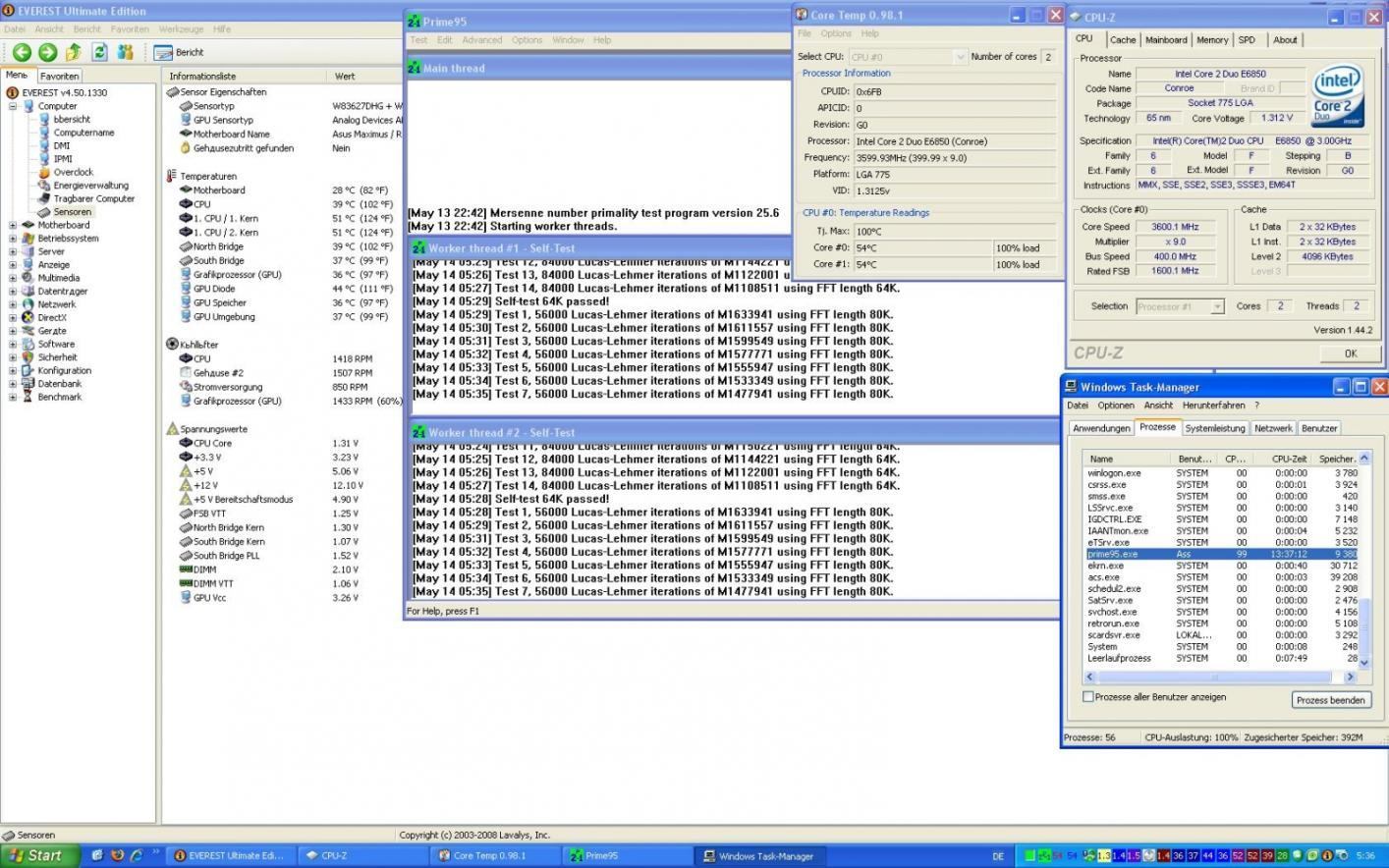Expand the Betriebssystem tree node
Screen dimensions: 1389x868
[13, 238]
